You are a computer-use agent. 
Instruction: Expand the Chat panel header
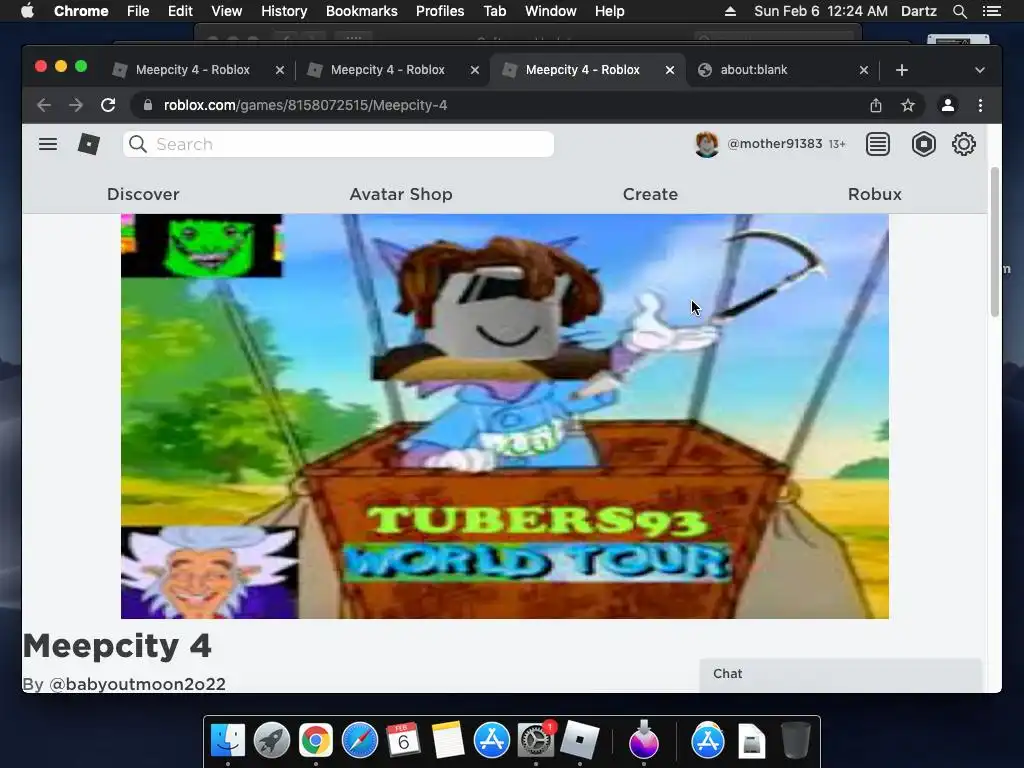pos(840,674)
